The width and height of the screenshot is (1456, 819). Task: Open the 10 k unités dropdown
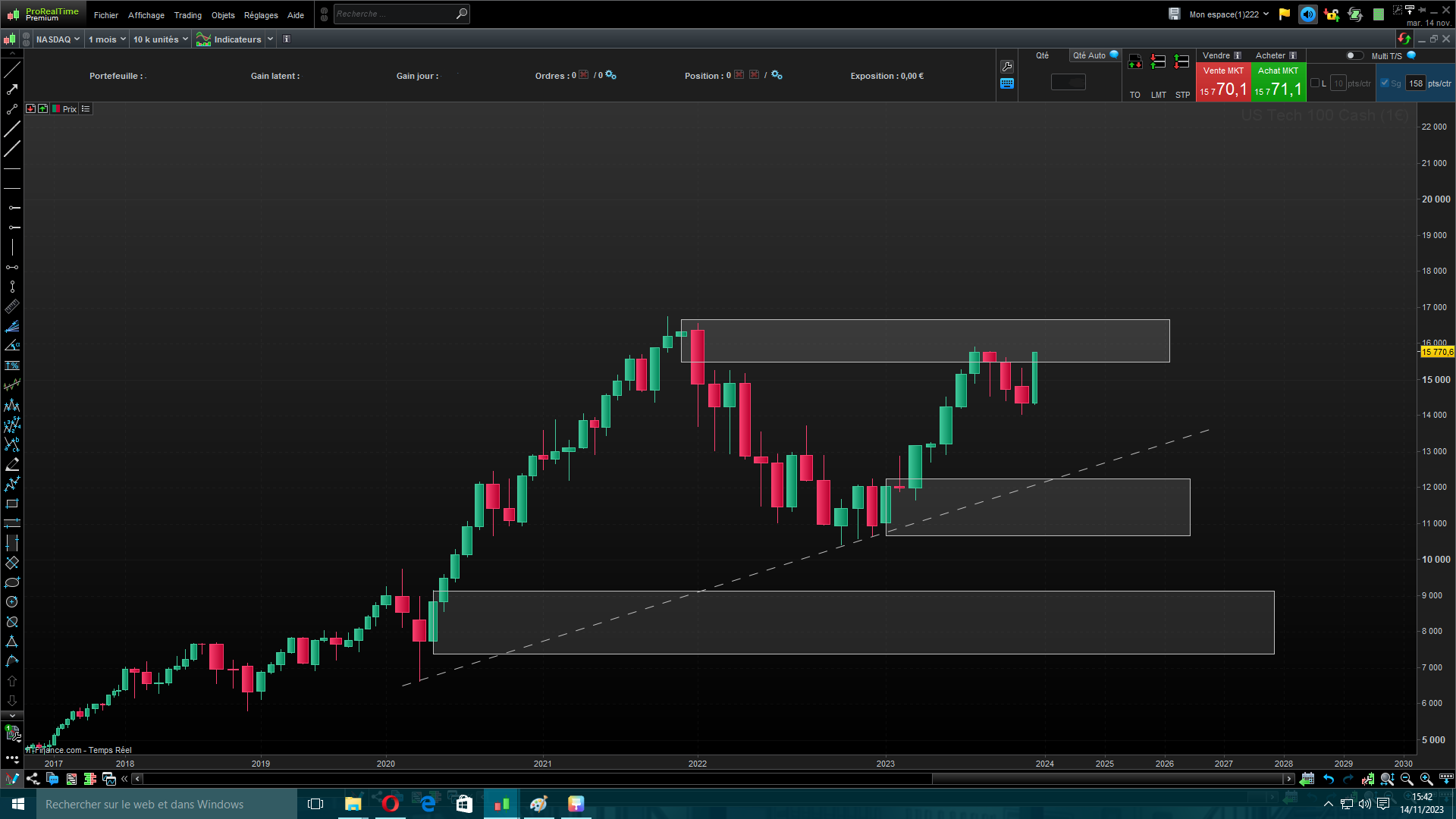160,39
